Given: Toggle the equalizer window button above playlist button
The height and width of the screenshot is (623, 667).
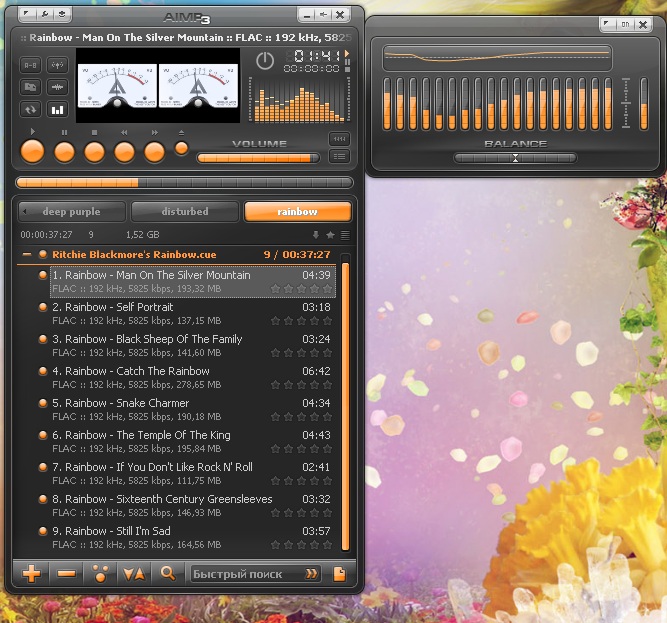Looking at the screenshot, I should point(339,139).
